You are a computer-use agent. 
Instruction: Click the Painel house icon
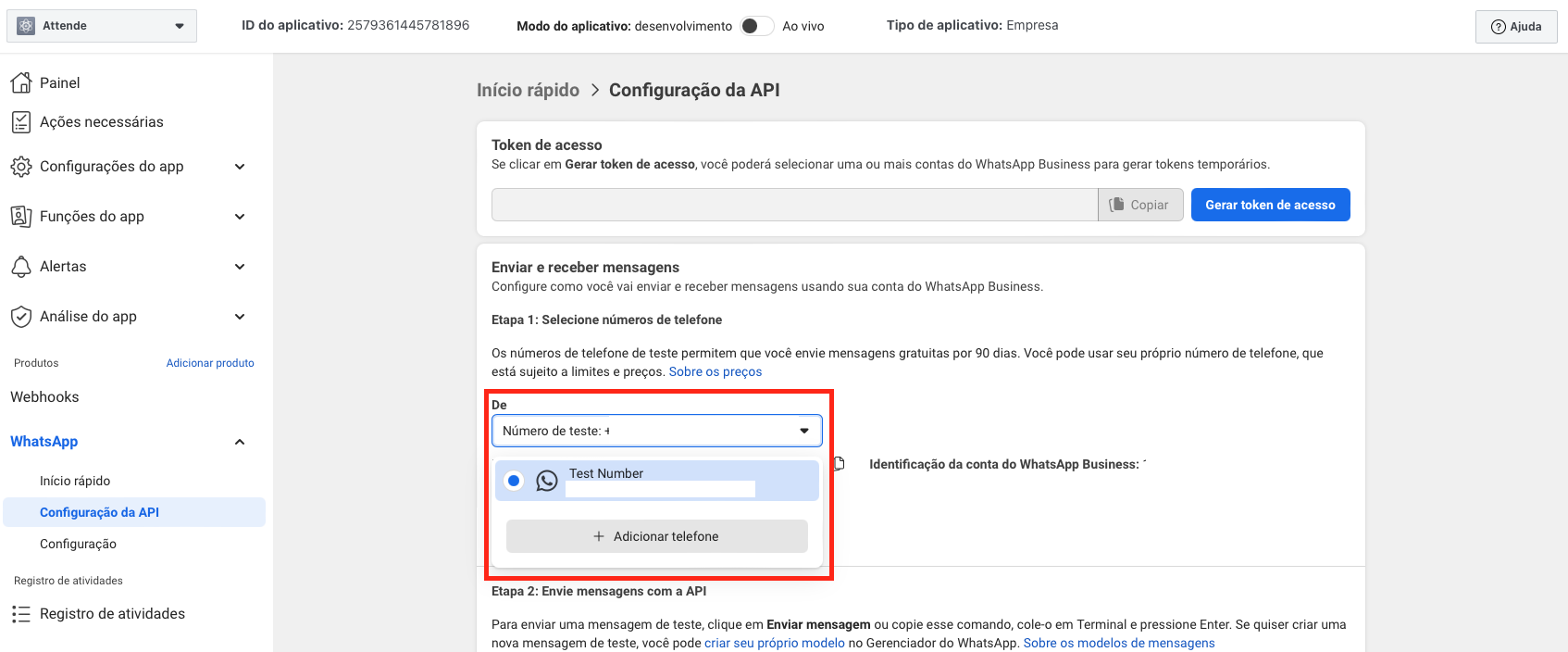pyautogui.click(x=21, y=82)
